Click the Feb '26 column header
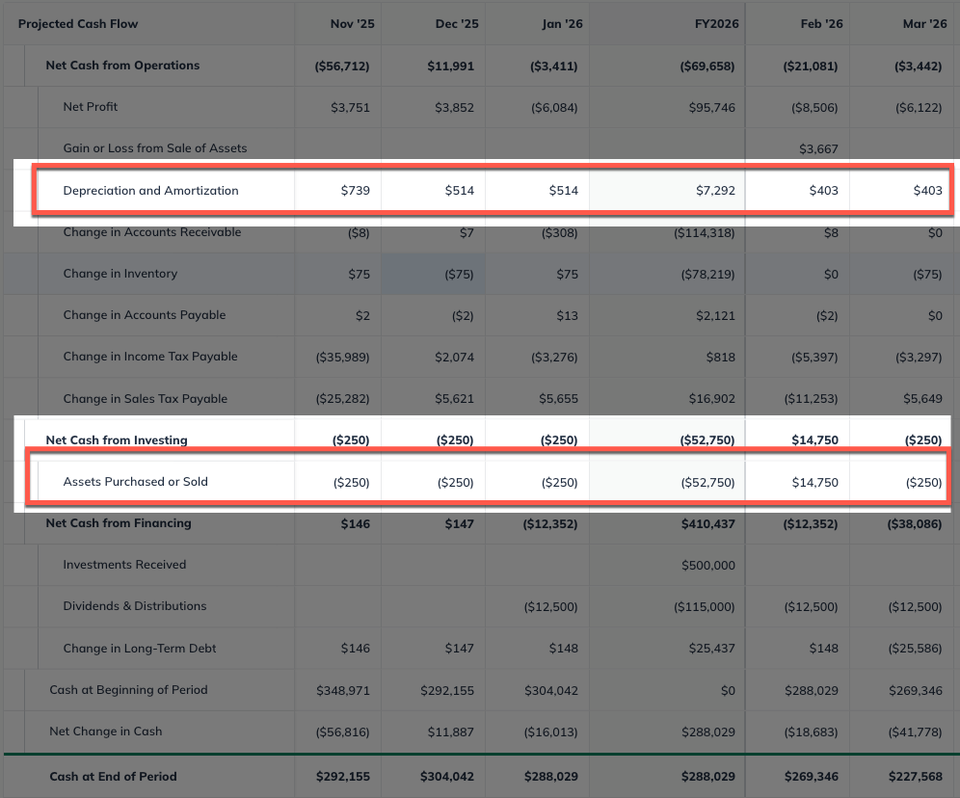 pos(822,24)
